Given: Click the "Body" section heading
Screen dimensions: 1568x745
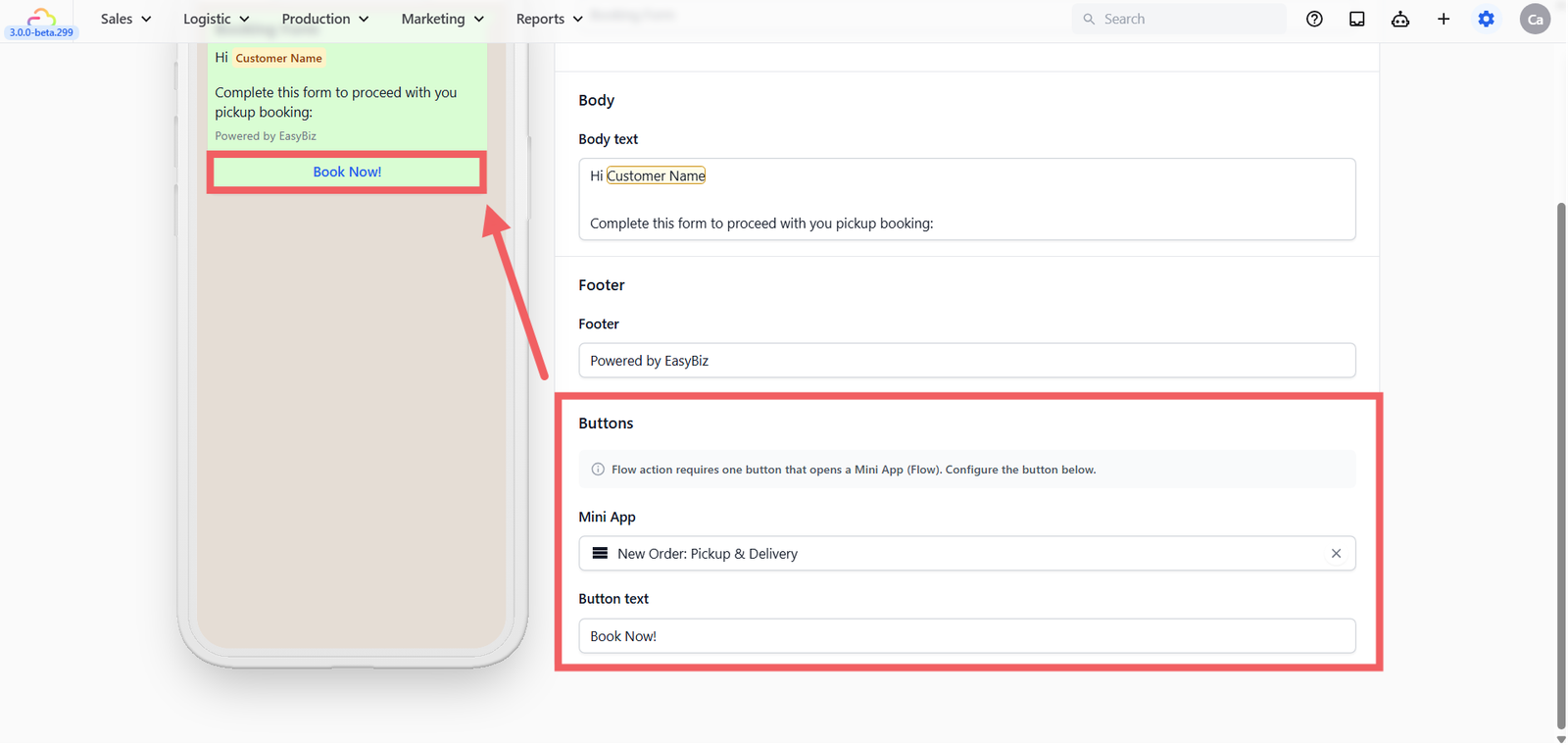Looking at the screenshot, I should pyautogui.click(x=596, y=100).
